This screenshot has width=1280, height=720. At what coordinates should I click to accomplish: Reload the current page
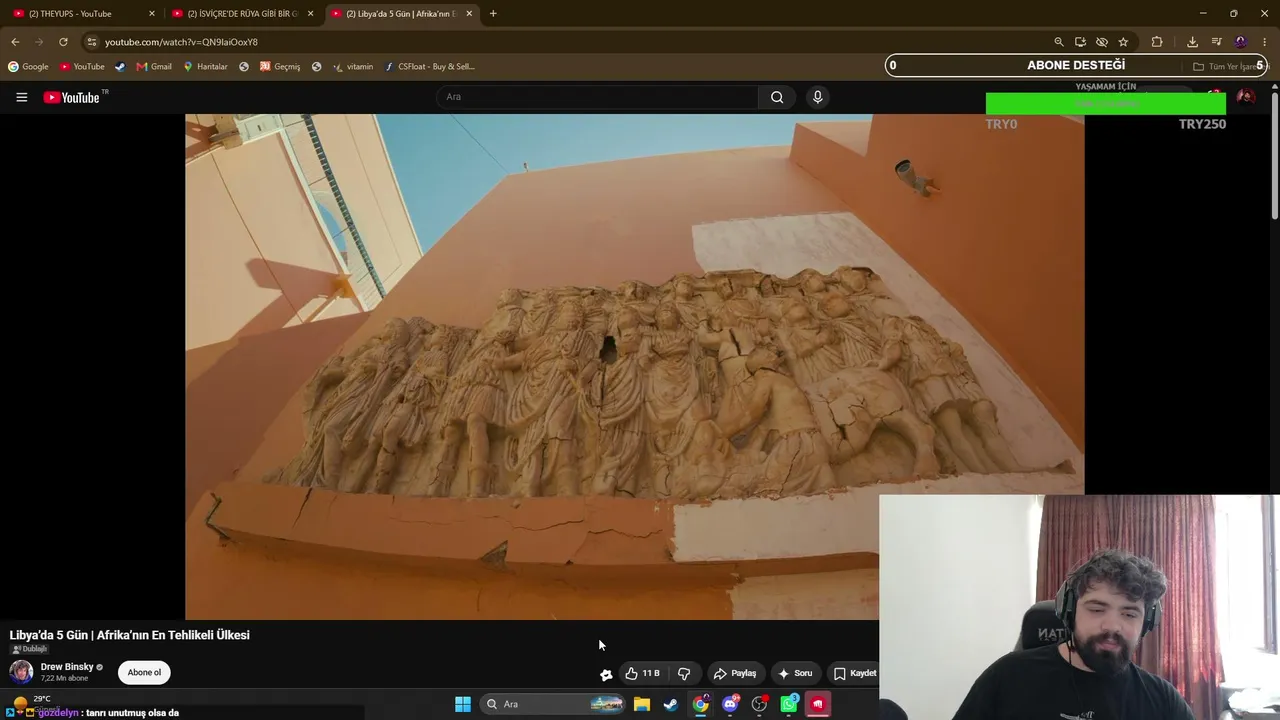coord(63,42)
